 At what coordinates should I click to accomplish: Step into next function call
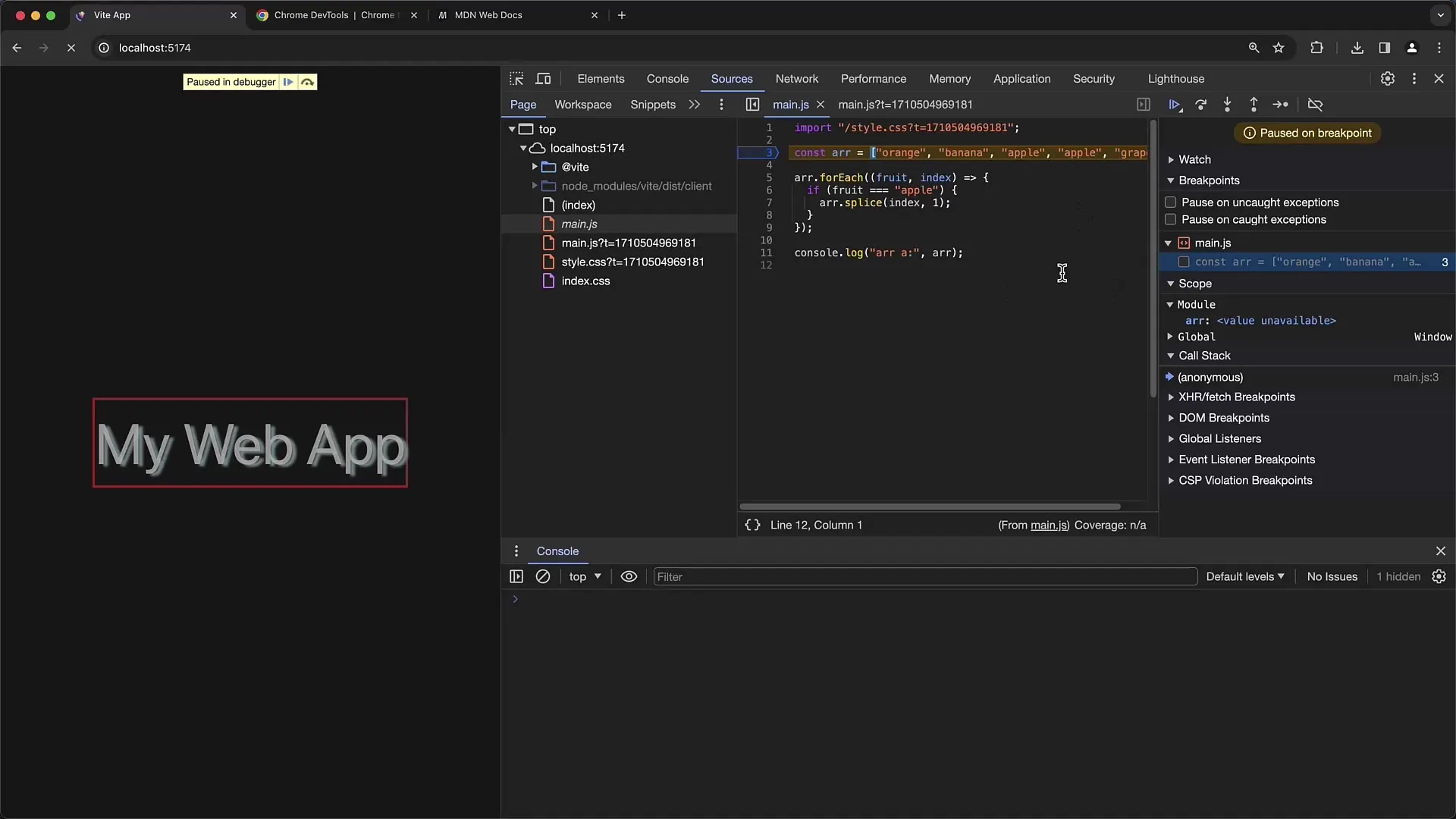point(1227,105)
